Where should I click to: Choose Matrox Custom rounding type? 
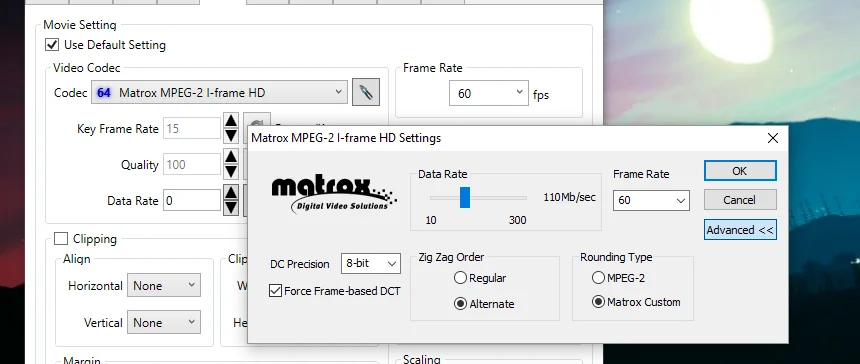[x=598, y=302]
